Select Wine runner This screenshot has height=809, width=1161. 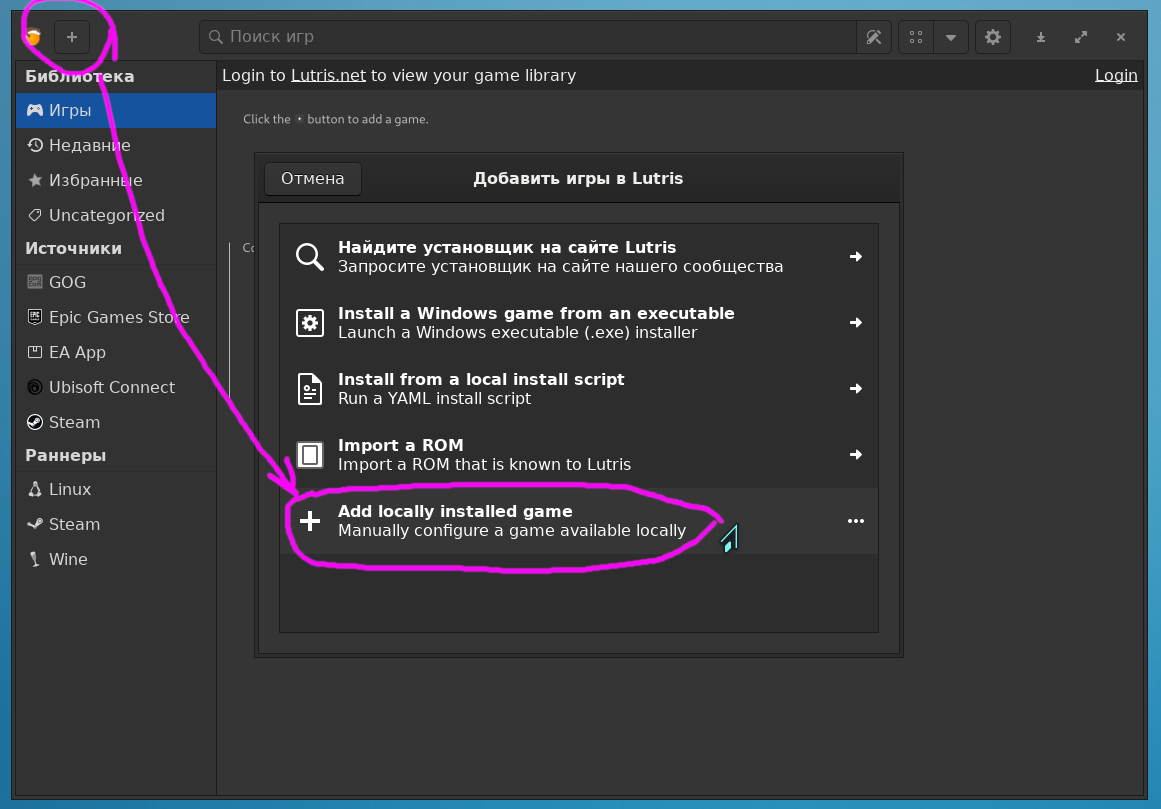tap(116, 559)
